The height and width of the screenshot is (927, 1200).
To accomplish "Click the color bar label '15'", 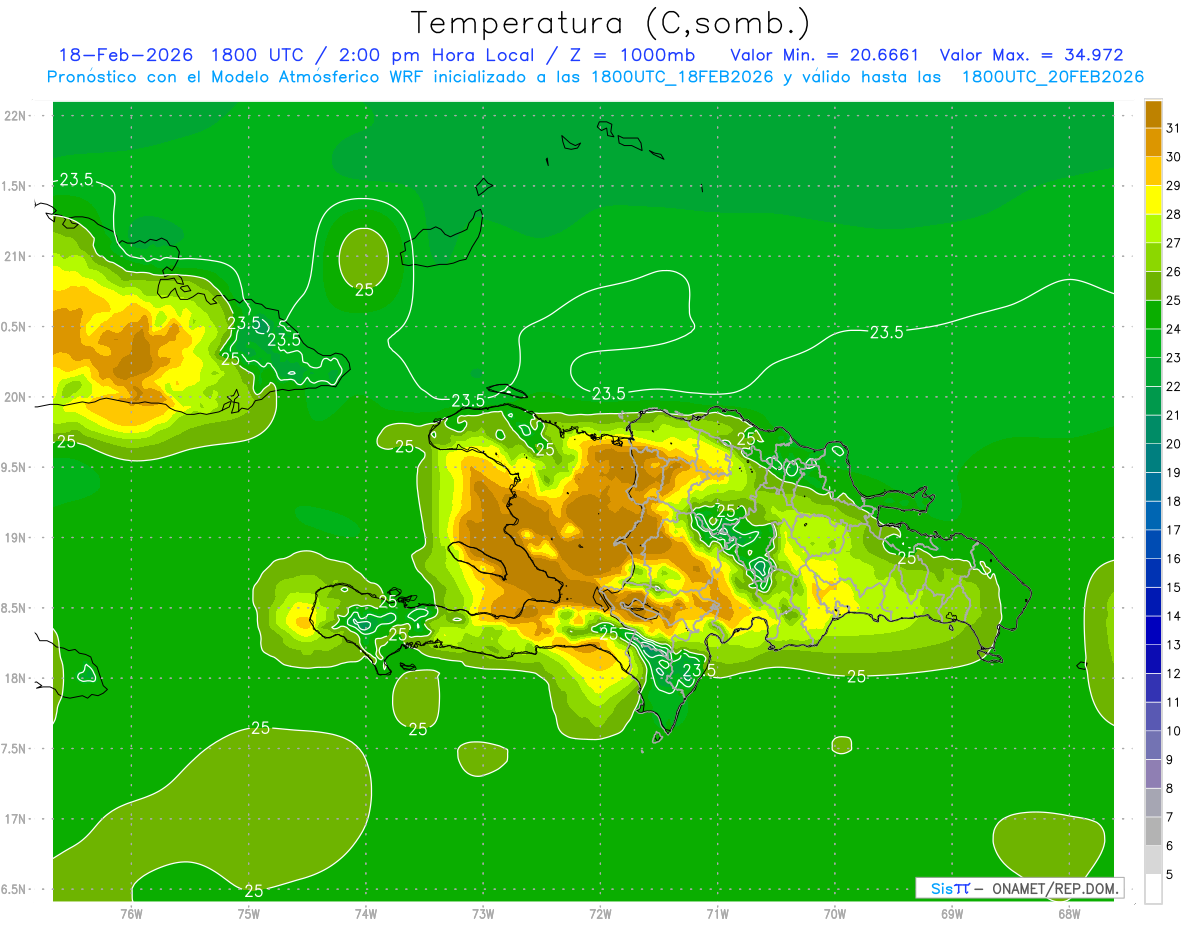I will 1174,587.
